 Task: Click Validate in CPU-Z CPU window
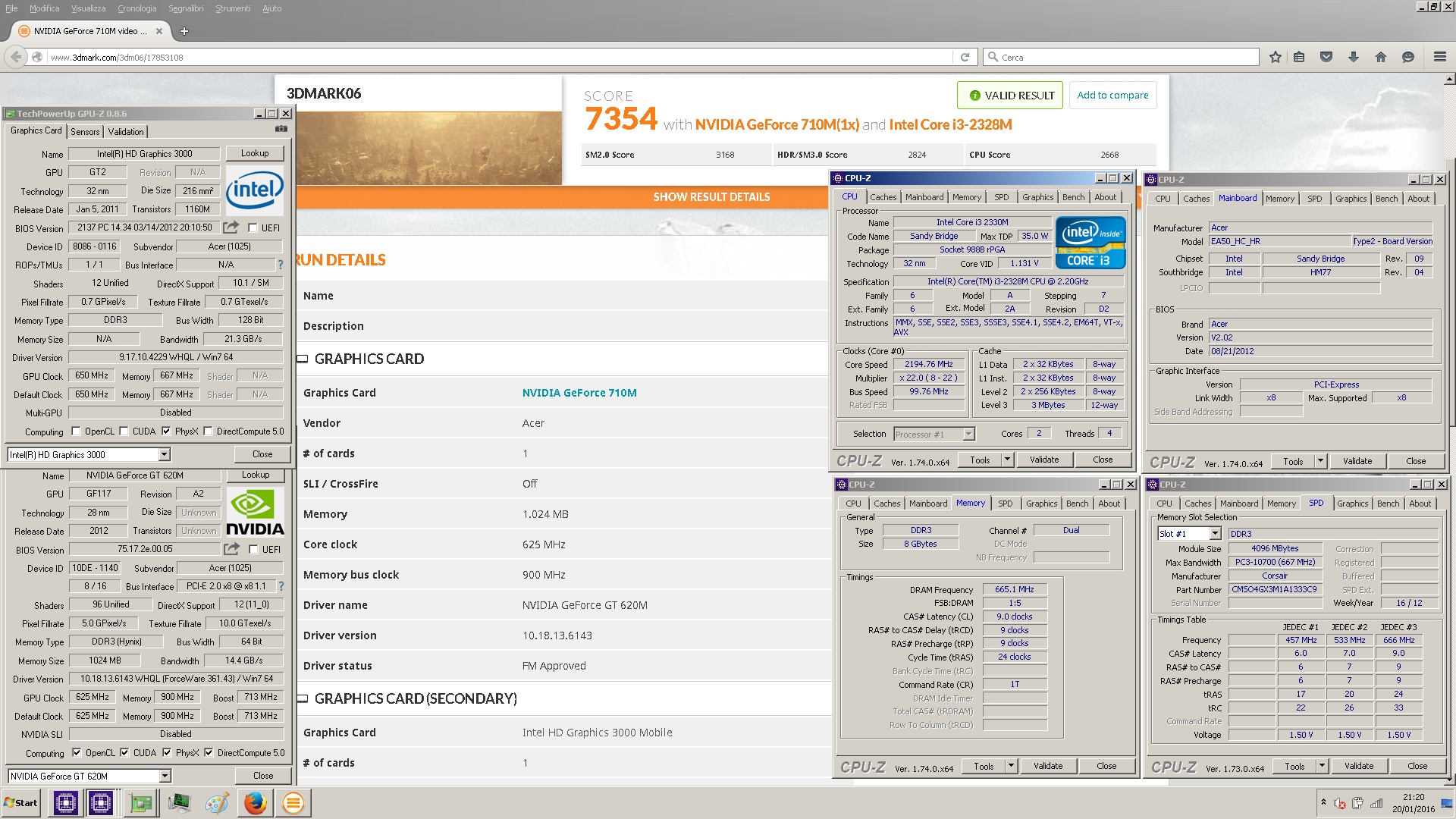click(1044, 460)
